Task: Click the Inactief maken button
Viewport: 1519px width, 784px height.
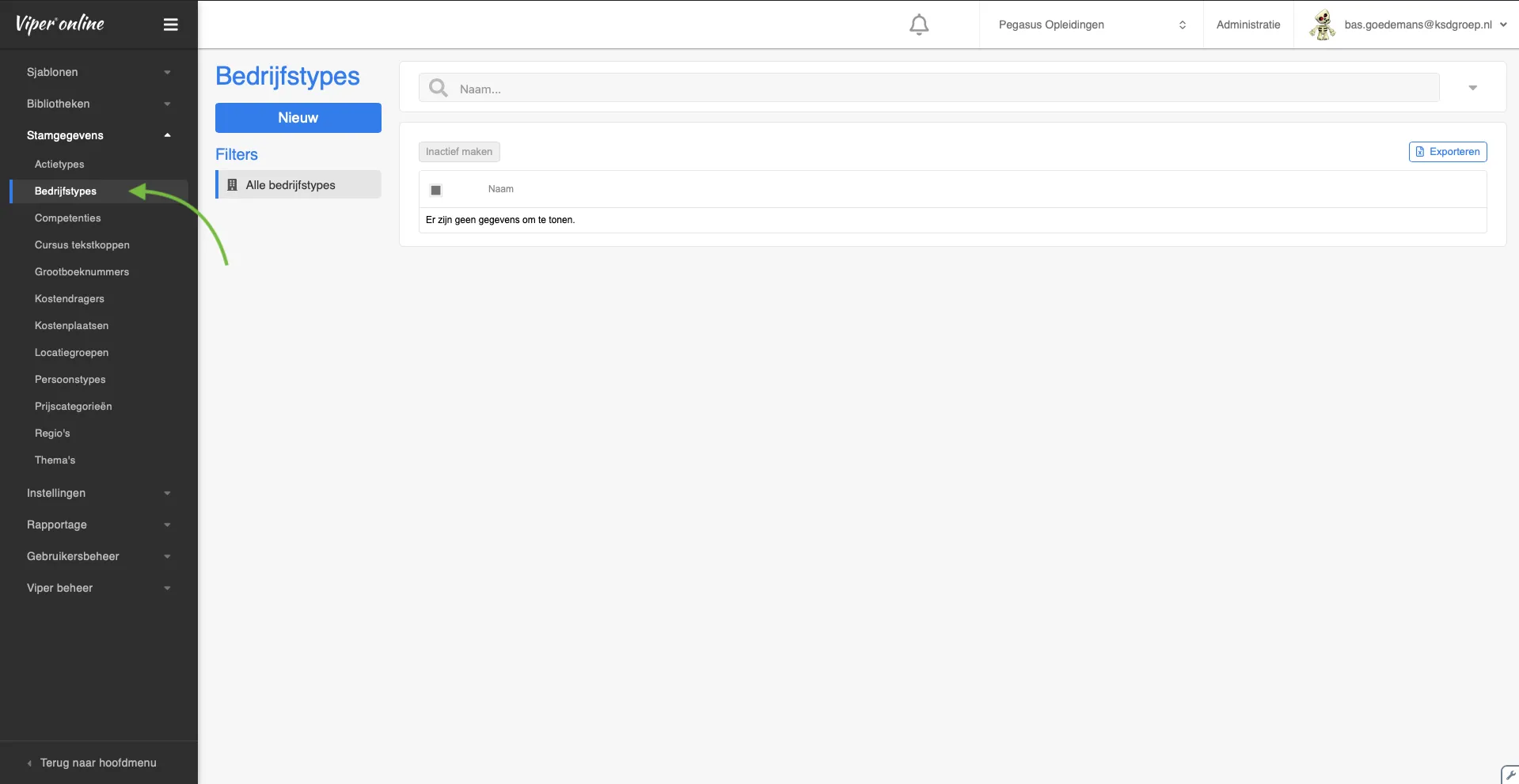Action: coord(459,152)
